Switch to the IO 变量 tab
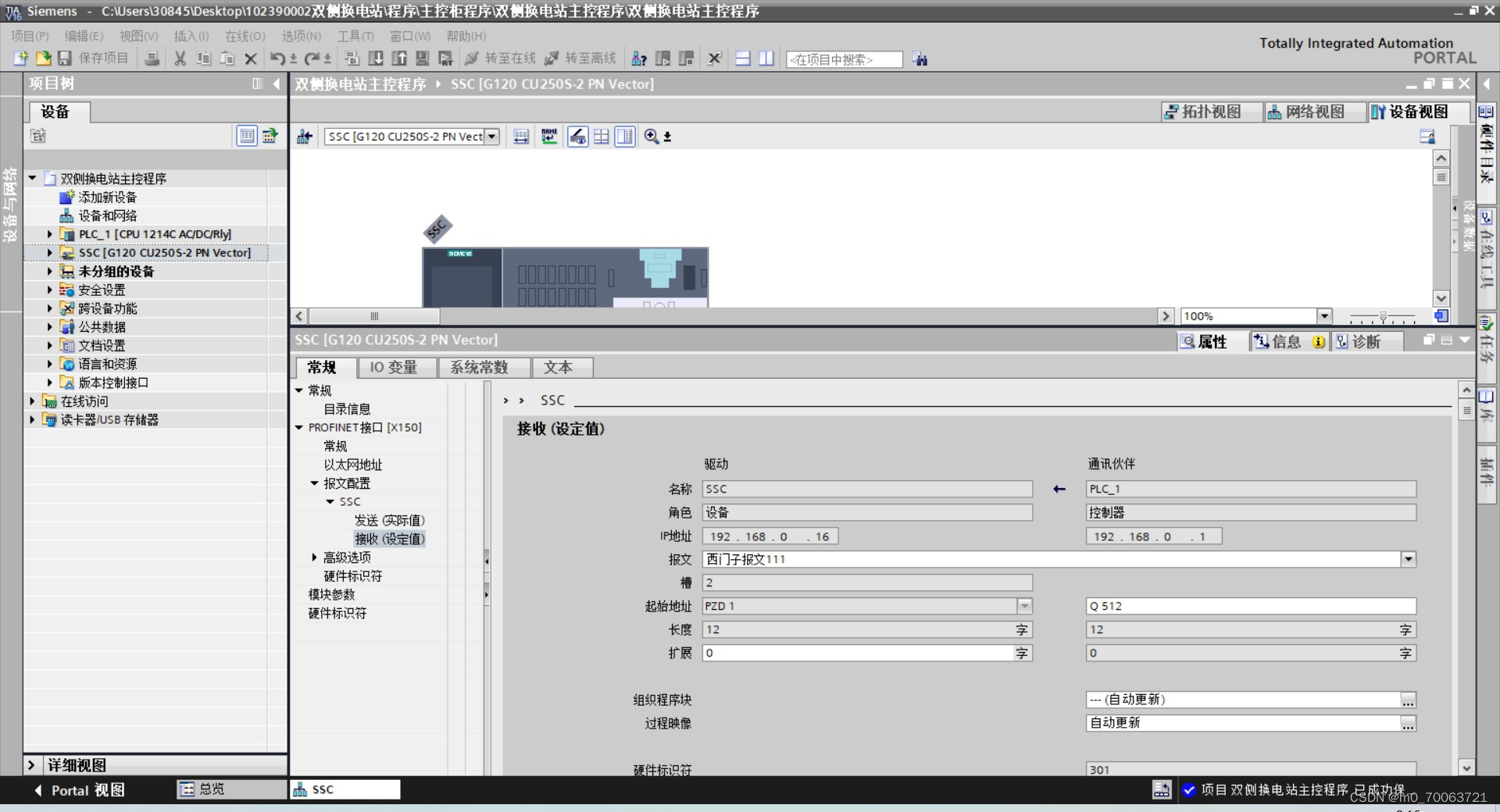Screen dimensions: 1500x812 point(396,367)
